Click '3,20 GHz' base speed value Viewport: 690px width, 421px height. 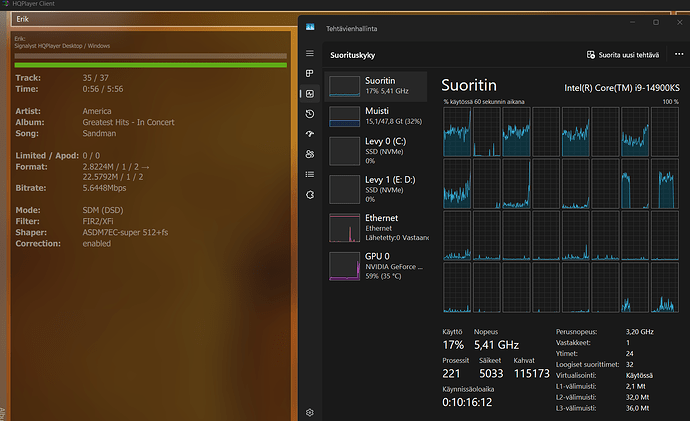tap(639, 332)
